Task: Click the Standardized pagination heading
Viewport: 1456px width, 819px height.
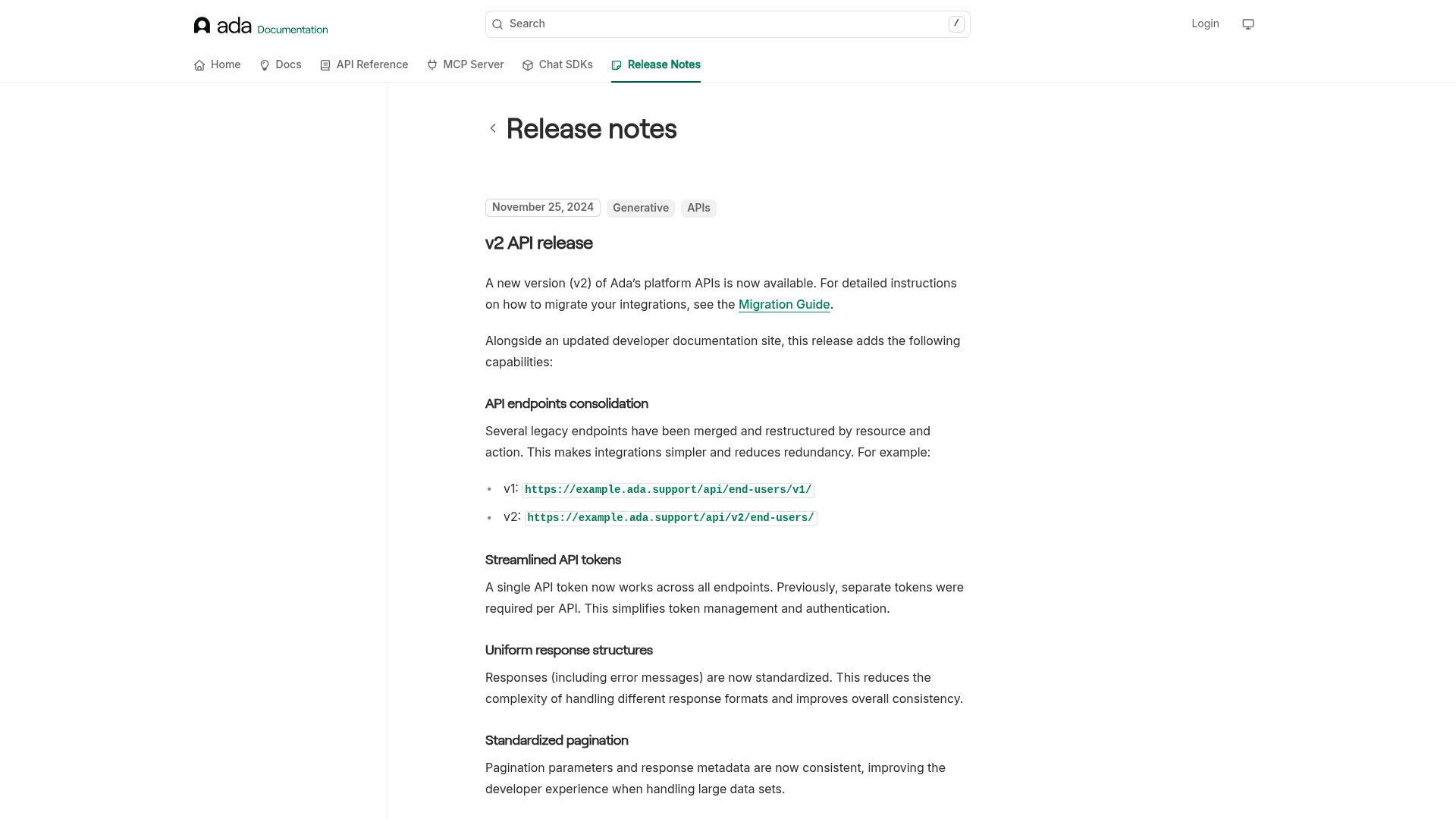Action: [557, 741]
